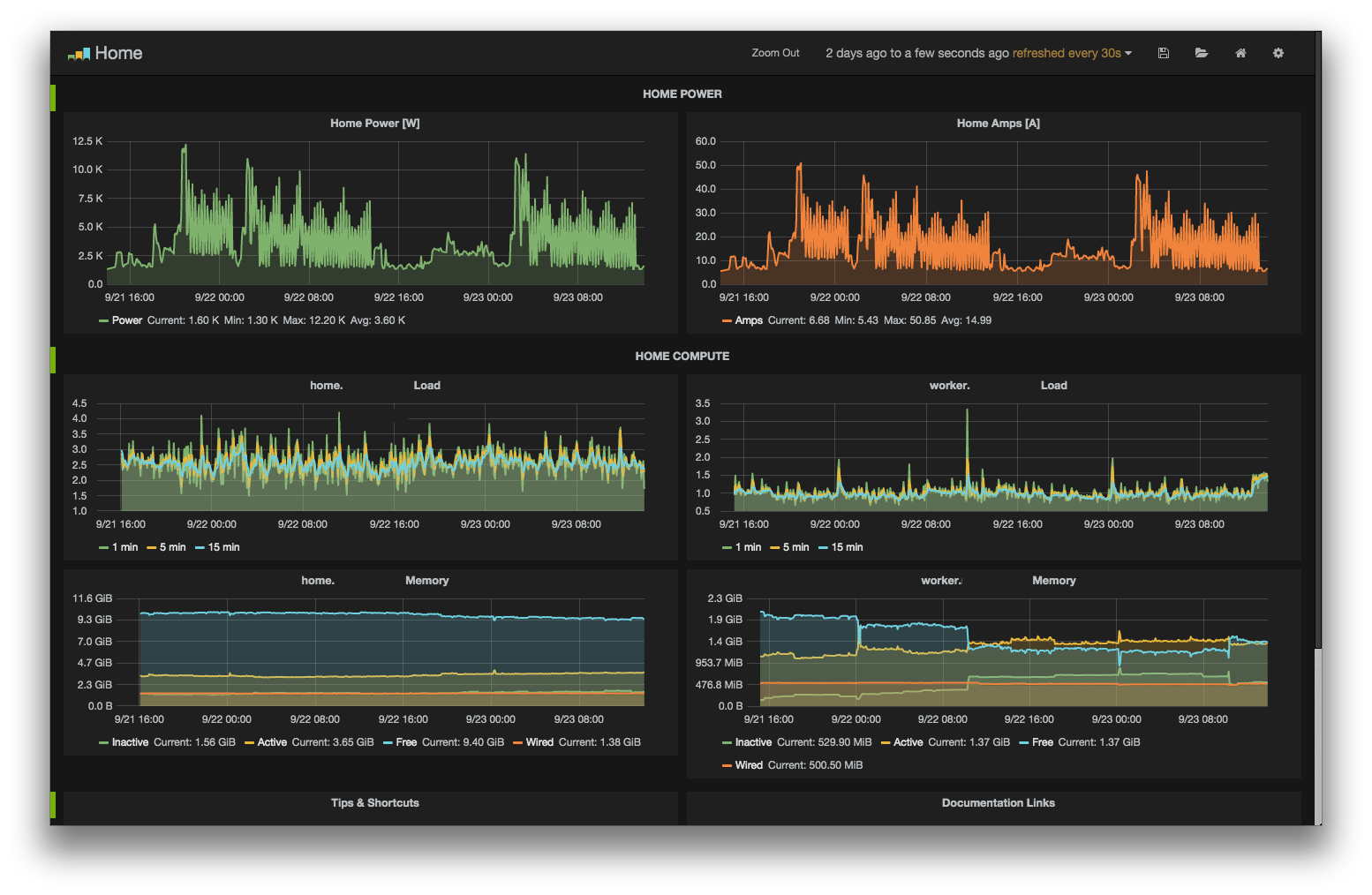Toggle the 1 min series in home Load

coord(124,547)
